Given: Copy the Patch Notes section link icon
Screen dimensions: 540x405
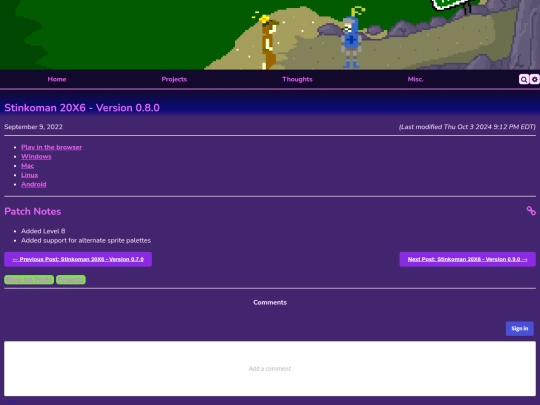Looking at the screenshot, I should tap(531, 211).
